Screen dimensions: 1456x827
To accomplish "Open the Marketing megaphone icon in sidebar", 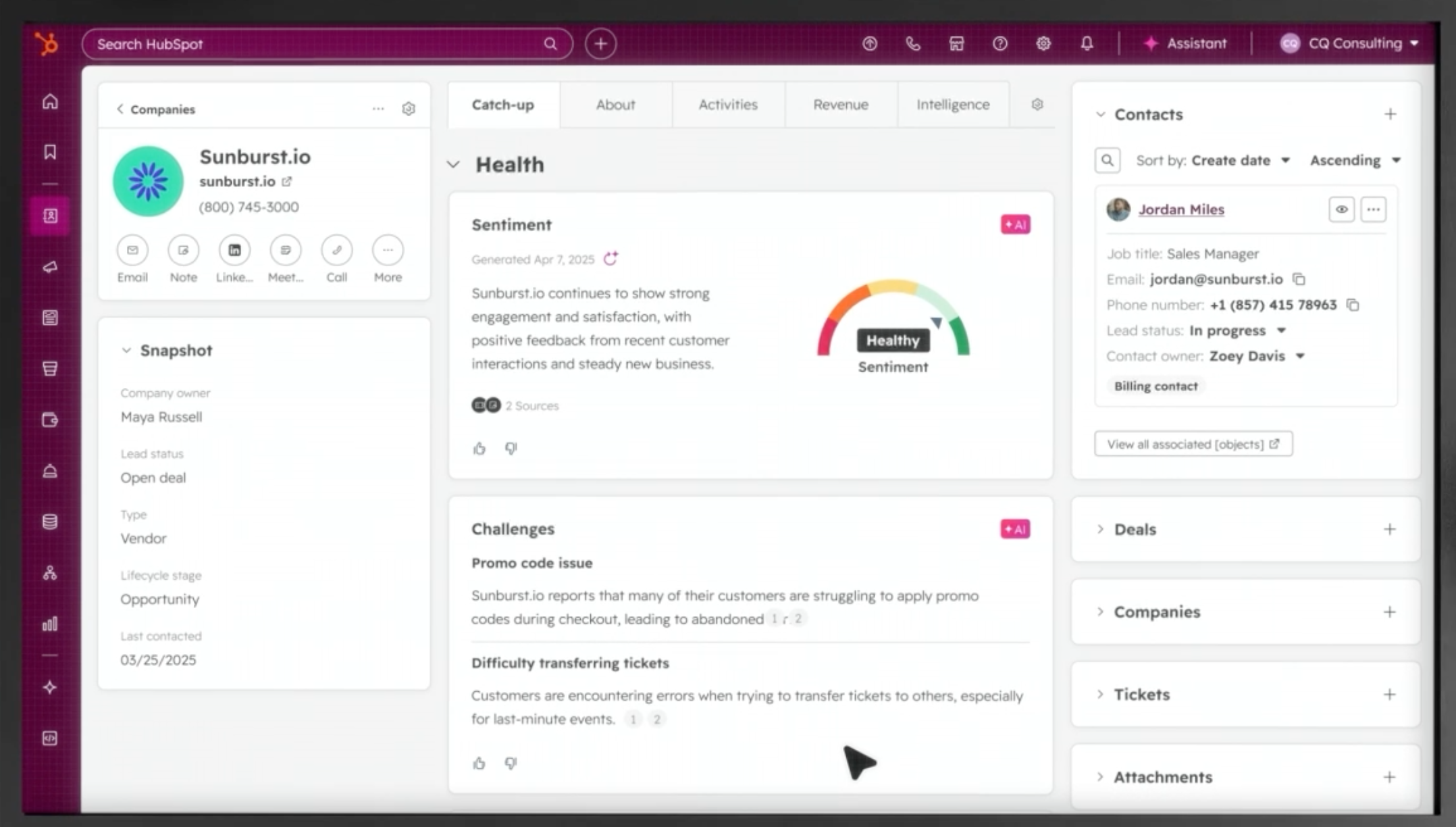I will (50, 267).
